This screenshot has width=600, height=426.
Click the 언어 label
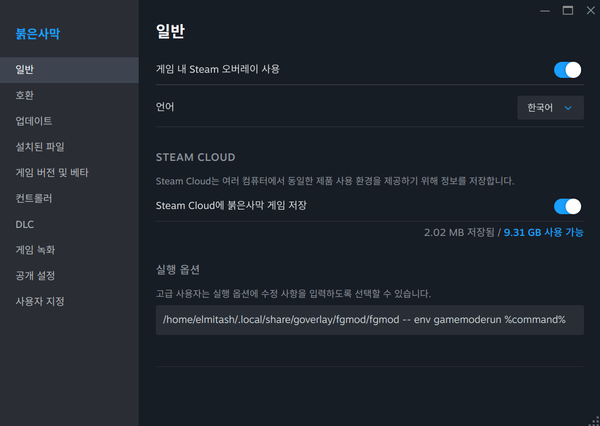[165, 107]
